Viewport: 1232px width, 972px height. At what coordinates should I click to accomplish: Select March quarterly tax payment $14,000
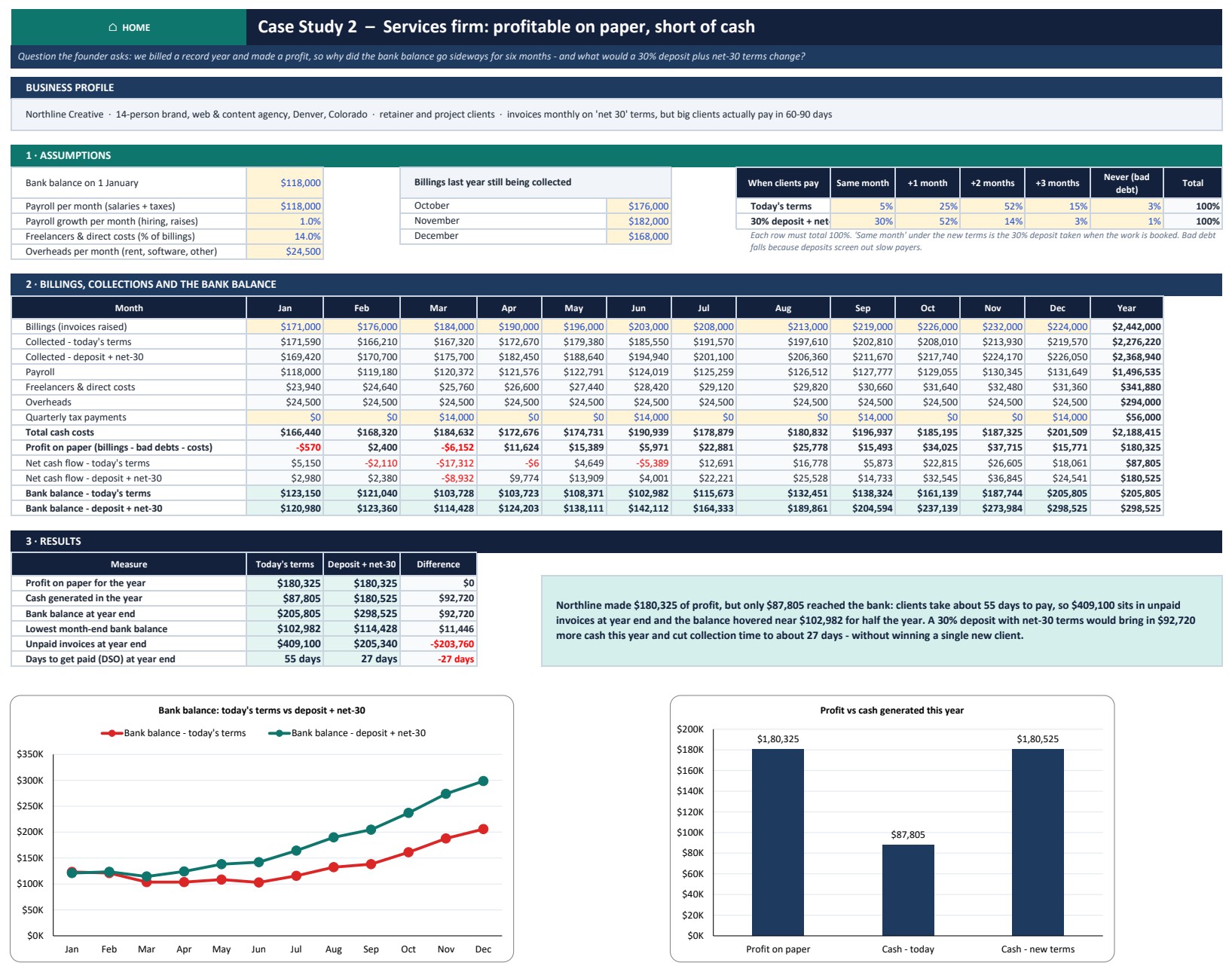[x=439, y=417]
